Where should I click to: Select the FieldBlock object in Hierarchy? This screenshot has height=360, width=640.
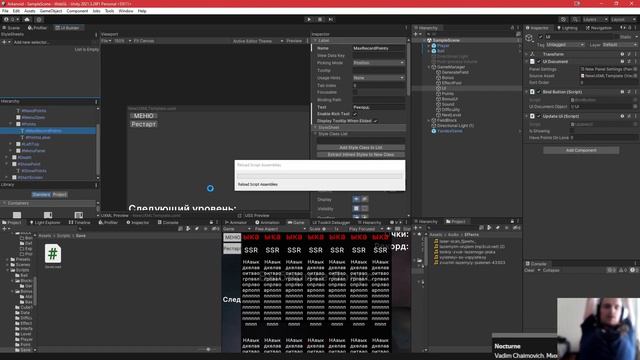coord(447,120)
